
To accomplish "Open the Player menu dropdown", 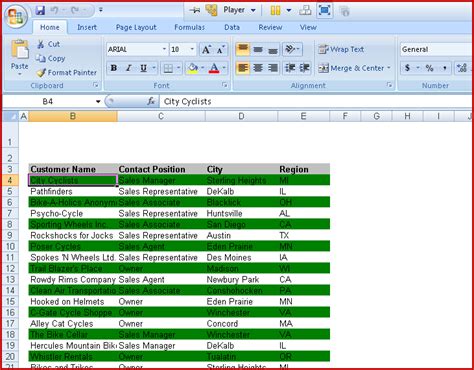I will coord(253,10).
